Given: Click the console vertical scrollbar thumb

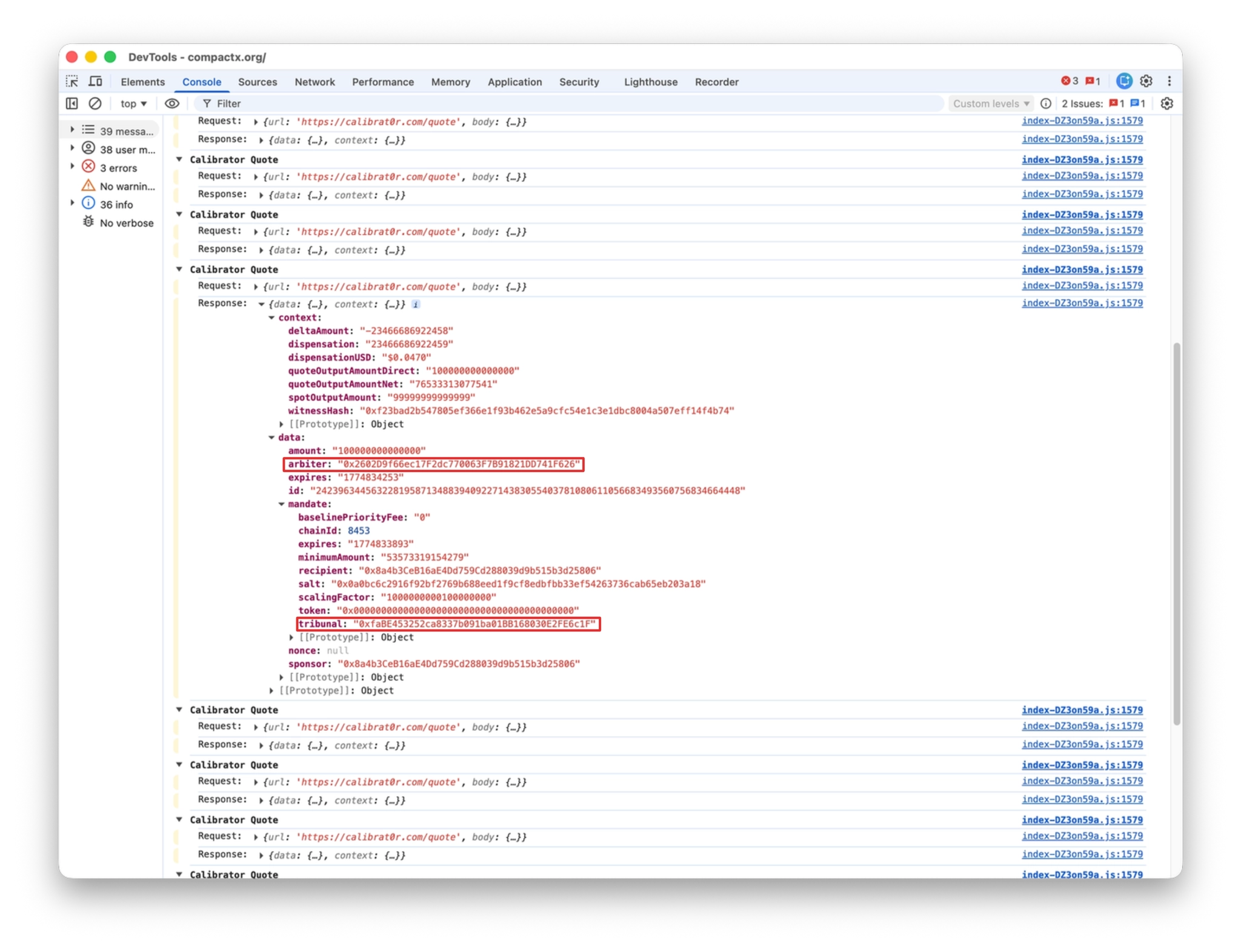Looking at the screenshot, I should click(1176, 533).
